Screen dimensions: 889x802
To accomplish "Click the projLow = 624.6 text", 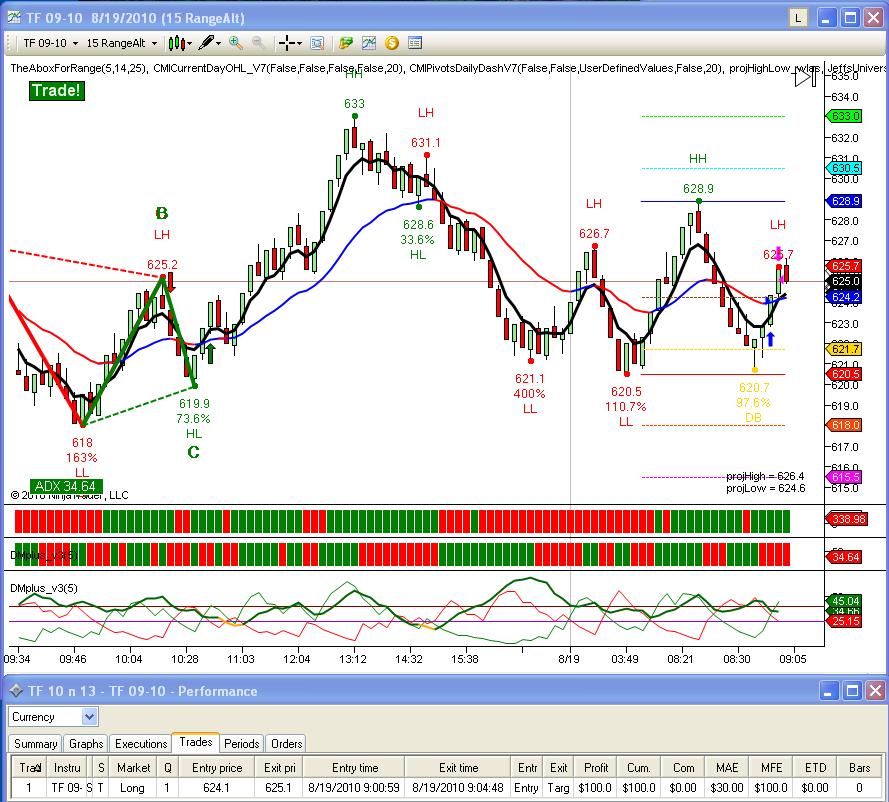I will [x=765, y=488].
